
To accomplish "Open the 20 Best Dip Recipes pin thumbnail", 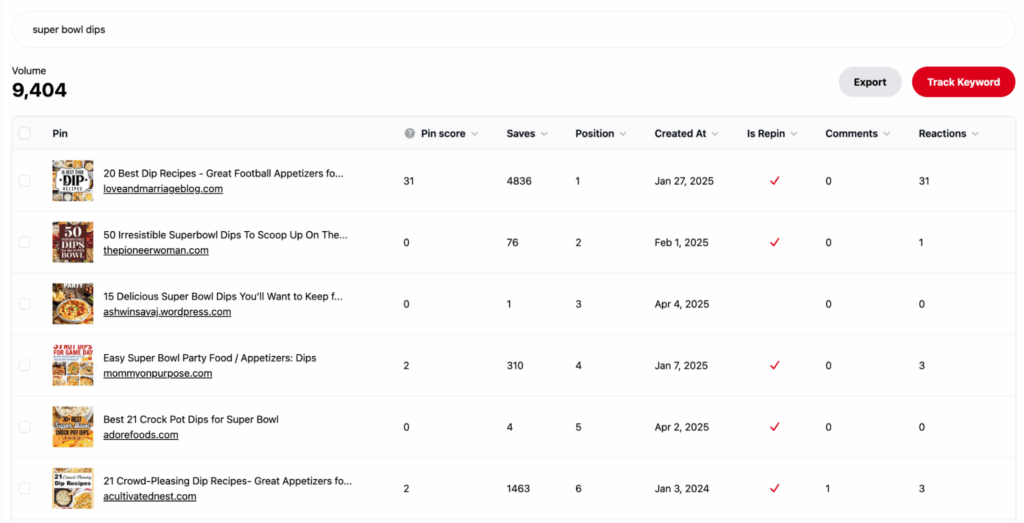I will tap(72, 181).
